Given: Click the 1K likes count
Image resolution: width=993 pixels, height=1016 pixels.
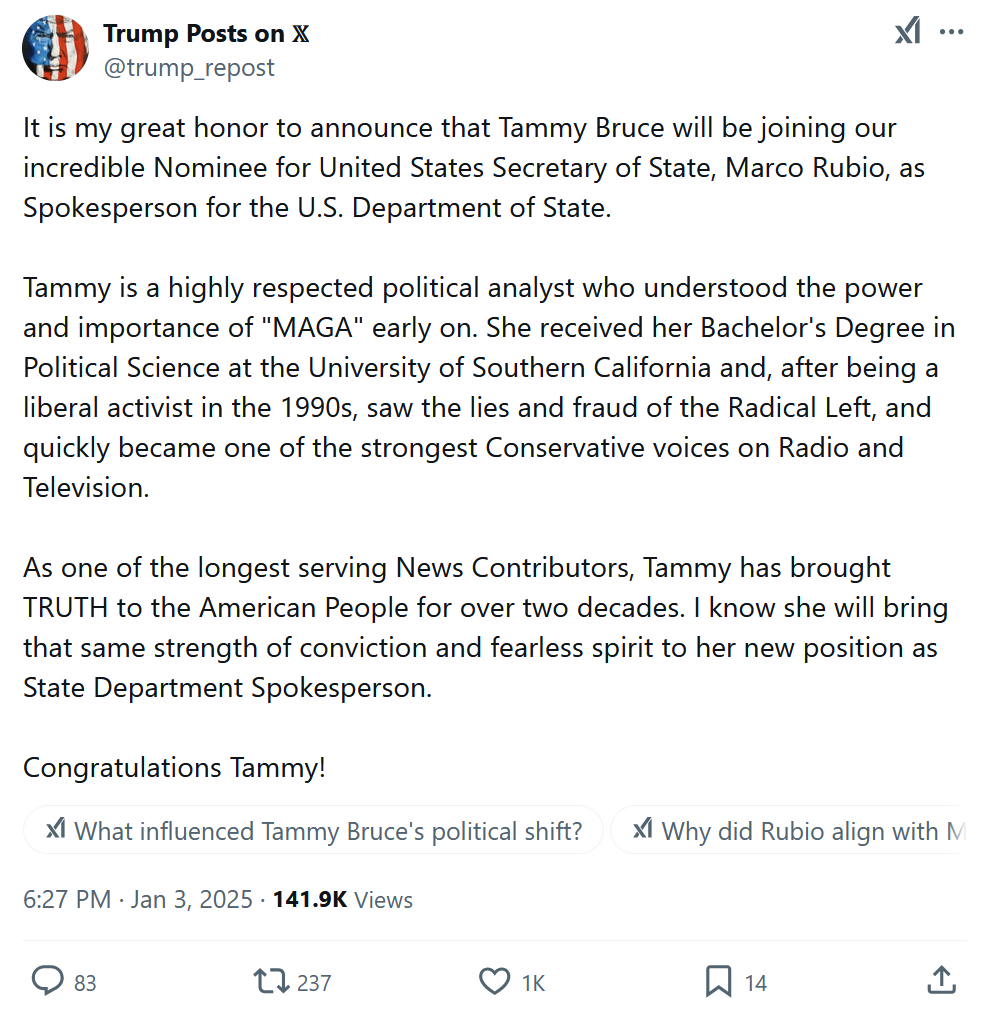Looking at the screenshot, I should [x=534, y=983].
